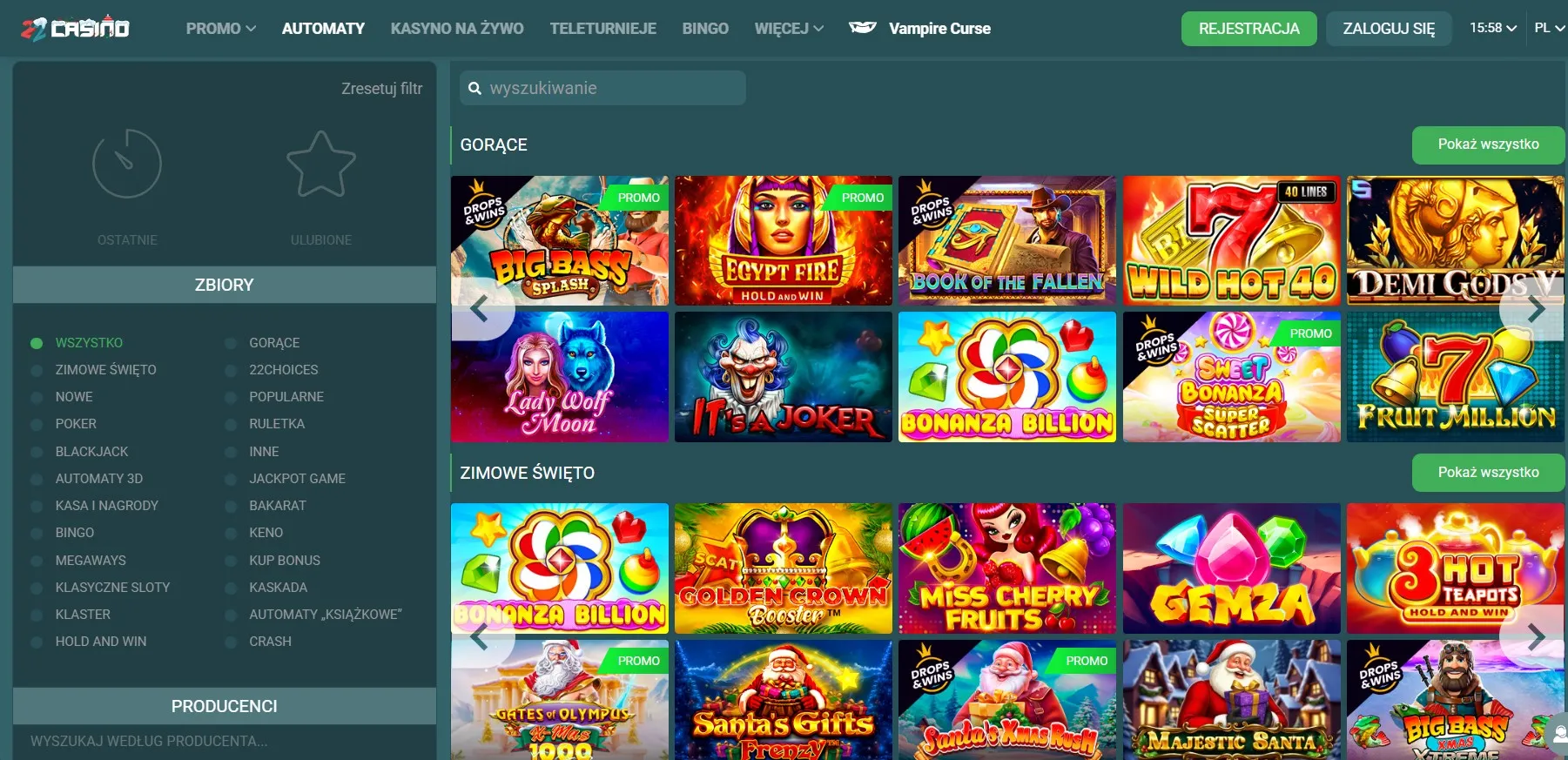Click the Zresetuj filtr link
1568x760 pixels.
[x=381, y=89]
